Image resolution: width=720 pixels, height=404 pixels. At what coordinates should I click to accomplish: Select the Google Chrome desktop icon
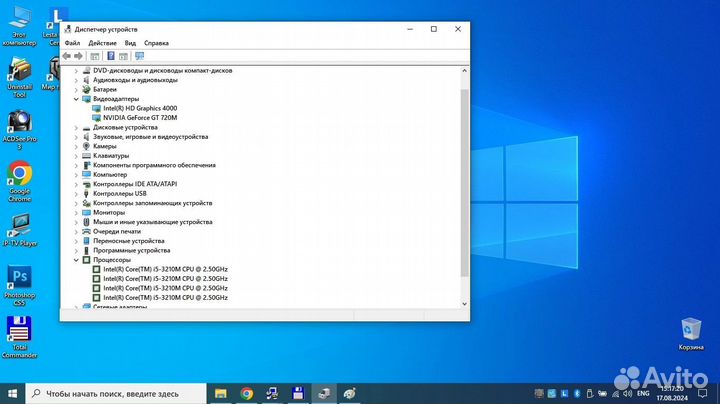click(x=19, y=182)
